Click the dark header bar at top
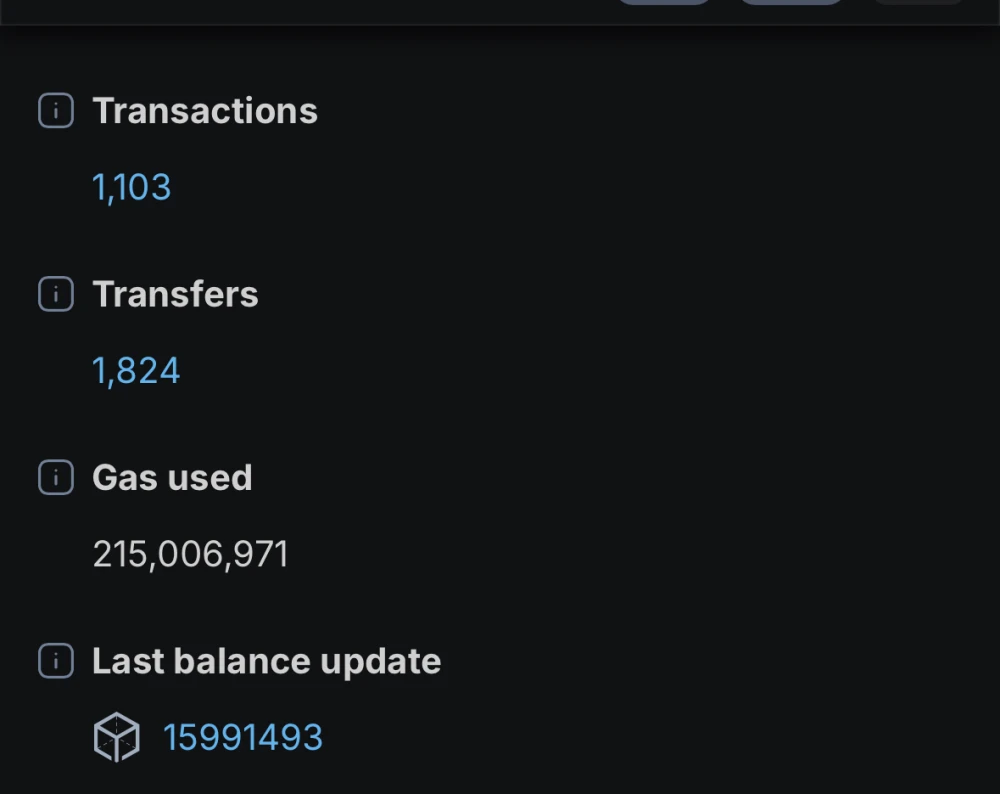This screenshot has width=1000, height=794. 300,12
